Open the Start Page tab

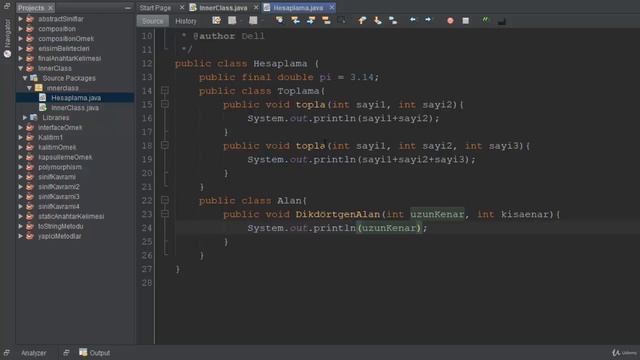[155, 8]
